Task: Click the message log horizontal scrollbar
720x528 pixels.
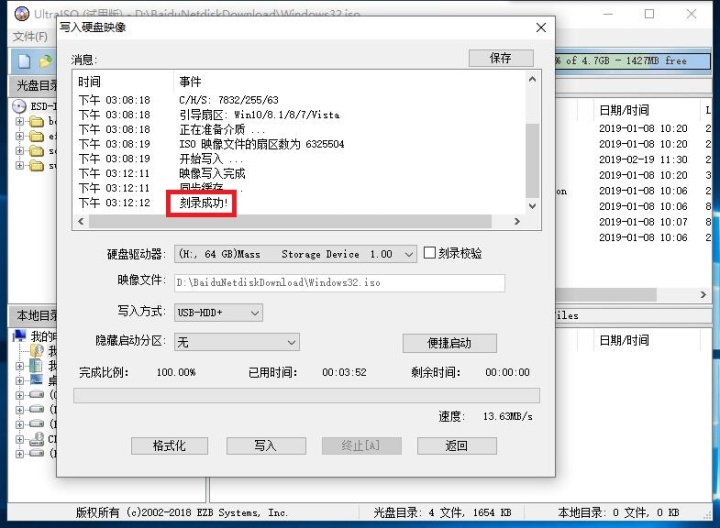Action: click(290, 221)
